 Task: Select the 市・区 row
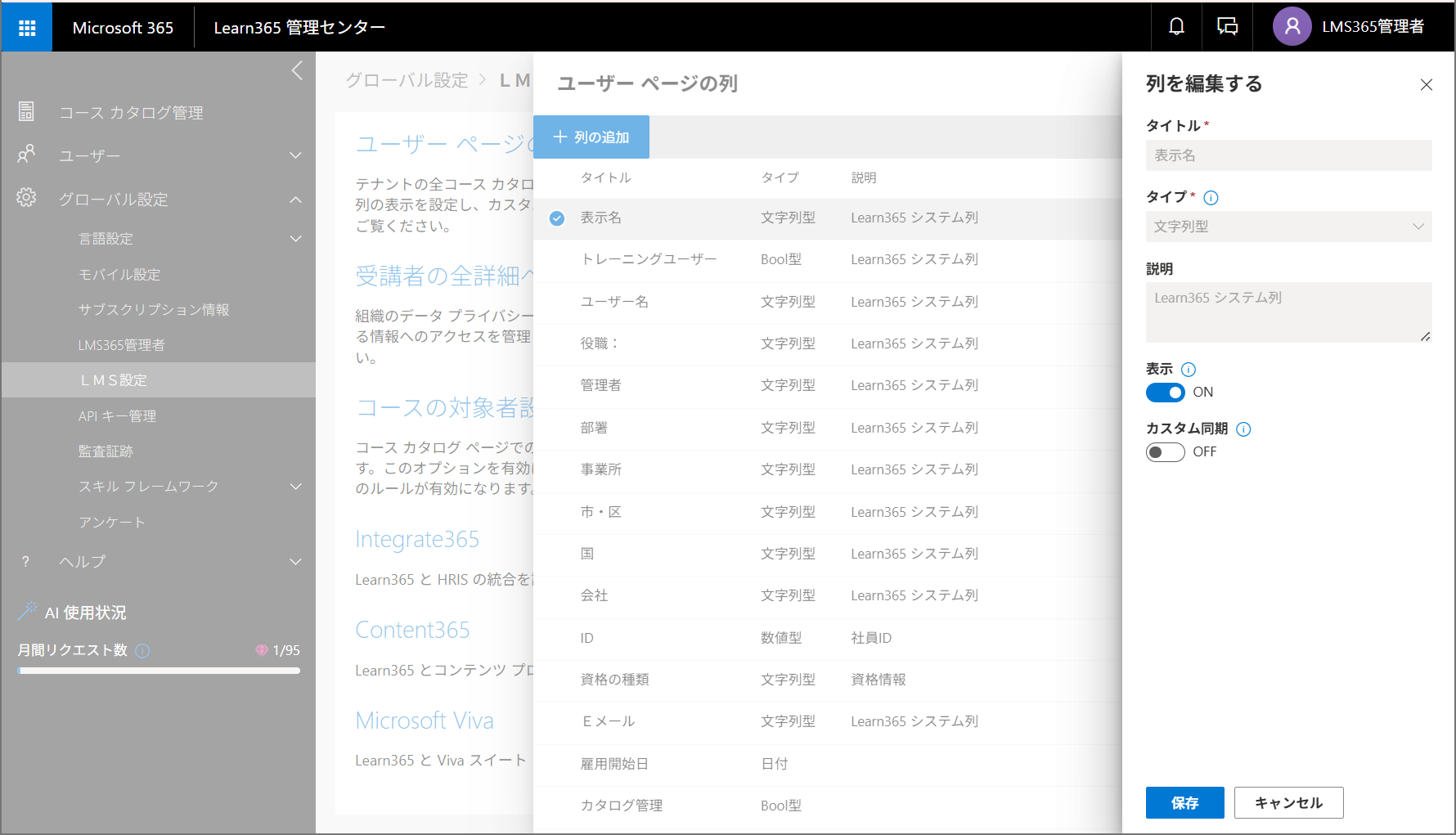[827, 513]
